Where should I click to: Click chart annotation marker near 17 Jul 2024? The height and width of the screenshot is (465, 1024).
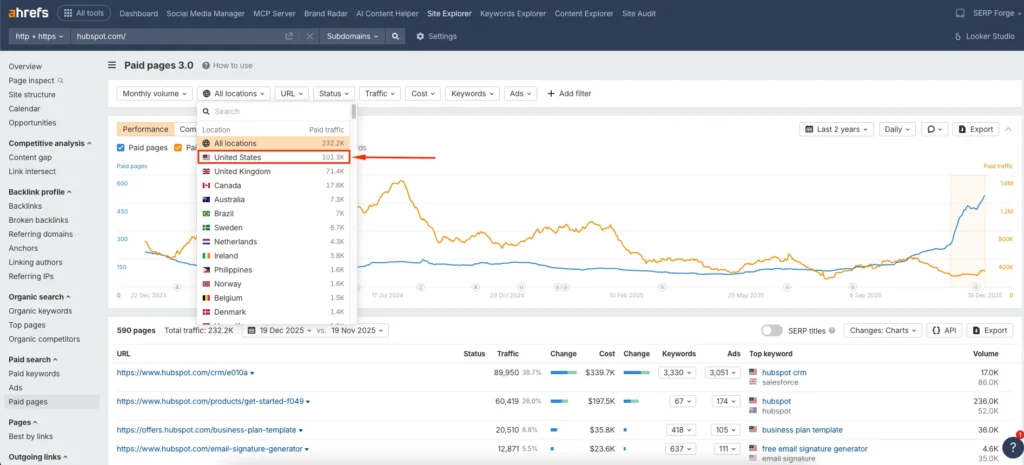[421, 287]
